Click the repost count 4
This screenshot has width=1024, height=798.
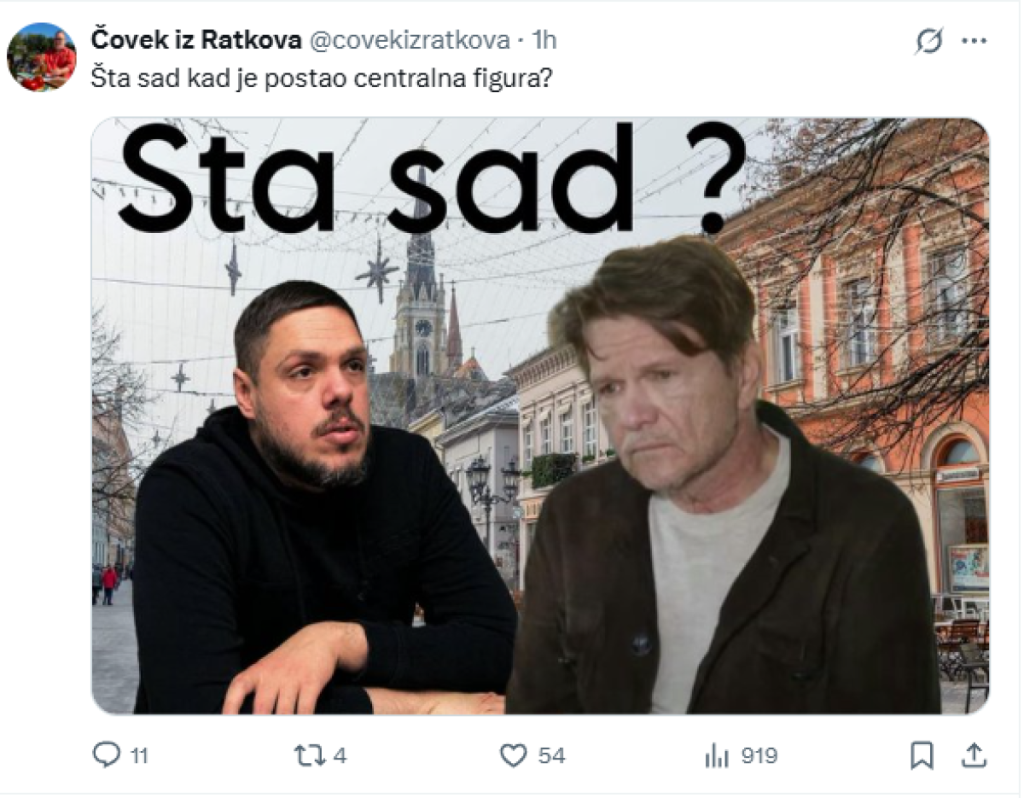(x=340, y=756)
